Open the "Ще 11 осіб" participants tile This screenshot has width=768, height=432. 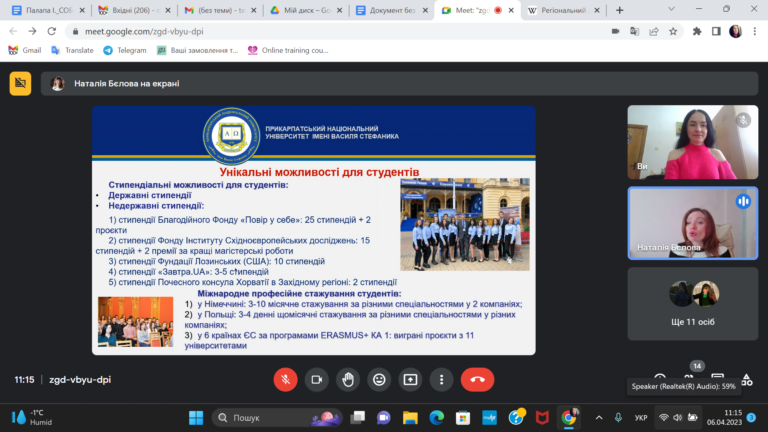[693, 304]
